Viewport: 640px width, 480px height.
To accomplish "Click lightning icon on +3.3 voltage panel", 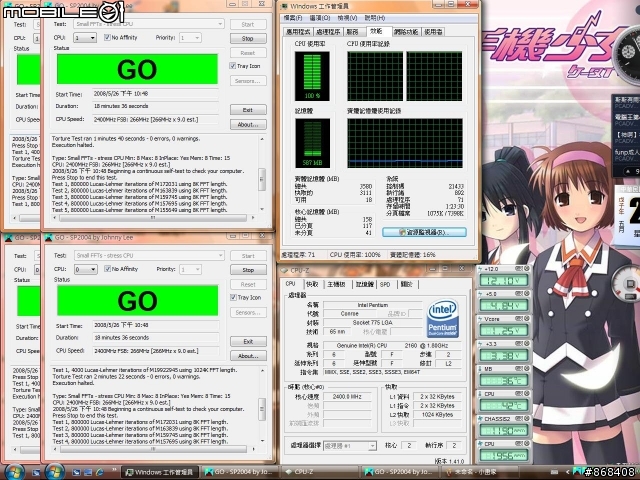I will pyautogui.click(x=480, y=344).
